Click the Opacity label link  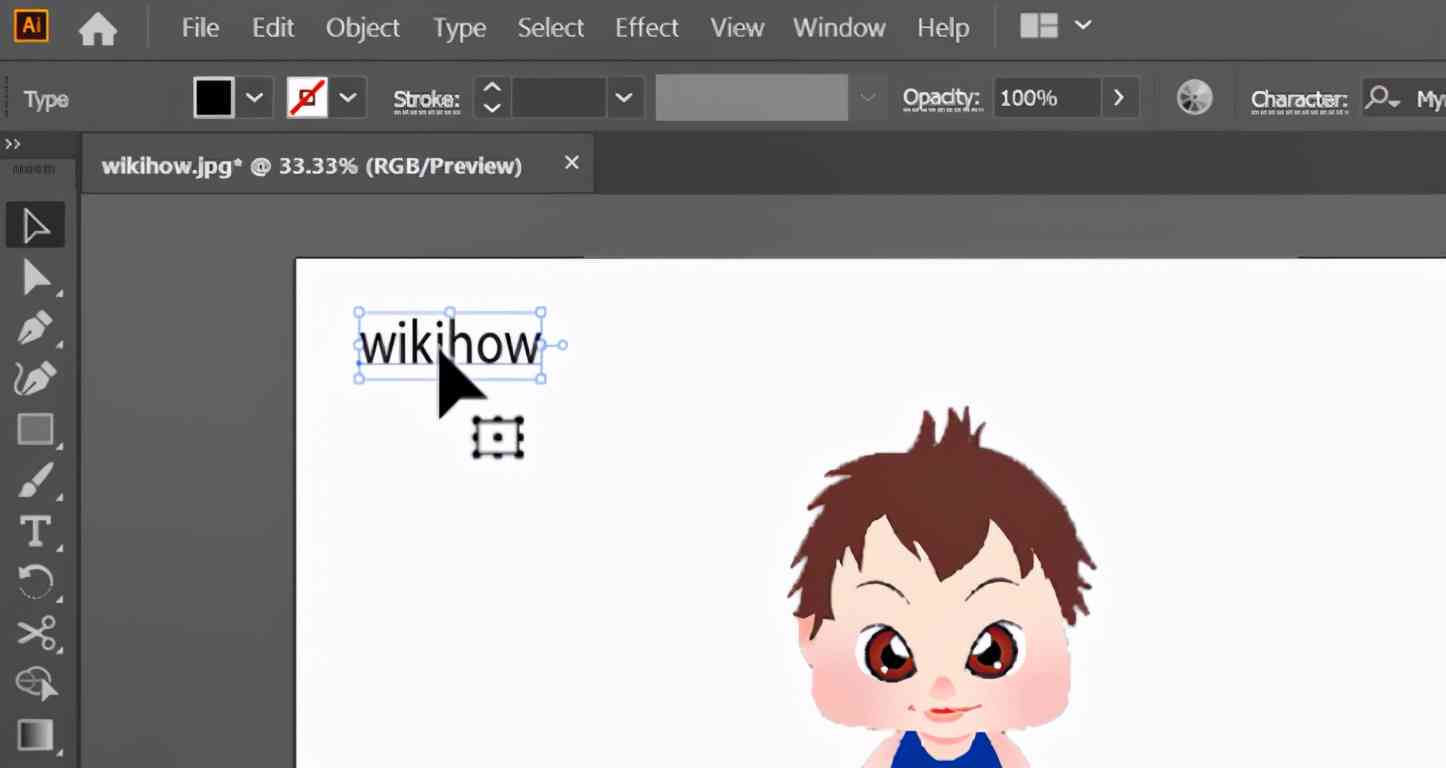[x=941, y=98]
